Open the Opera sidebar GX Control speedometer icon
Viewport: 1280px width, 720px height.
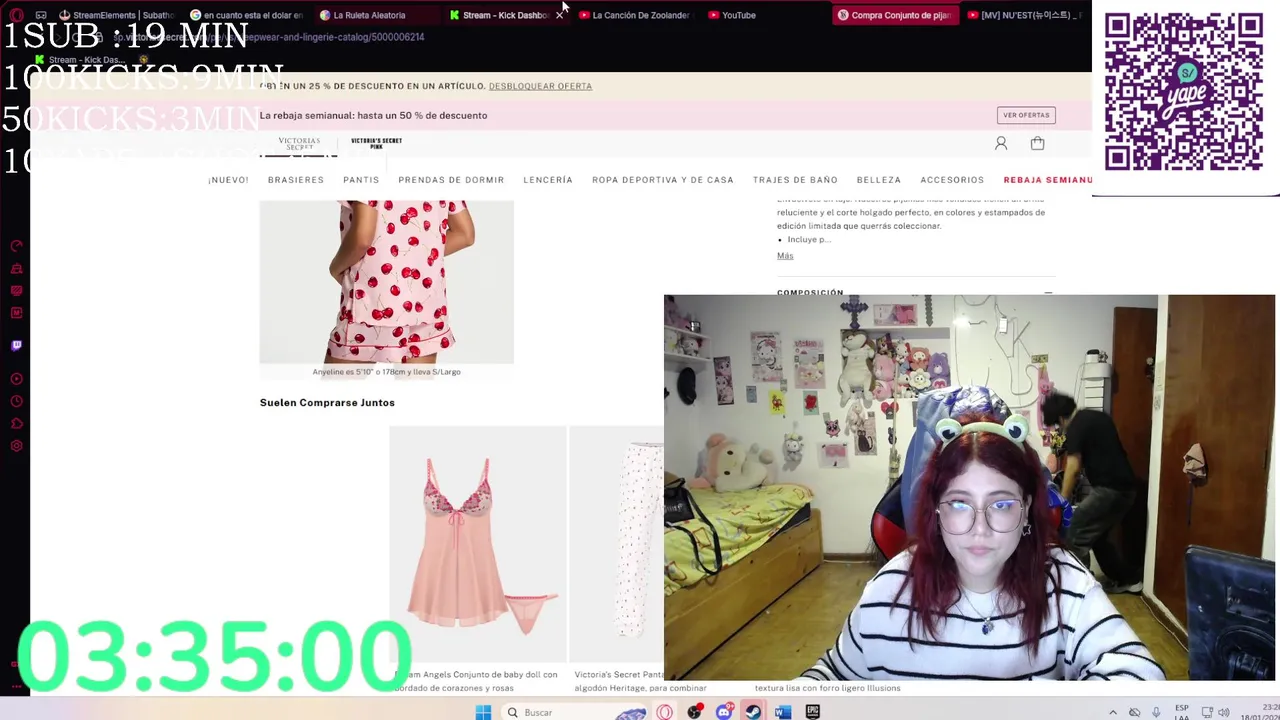coord(16,246)
